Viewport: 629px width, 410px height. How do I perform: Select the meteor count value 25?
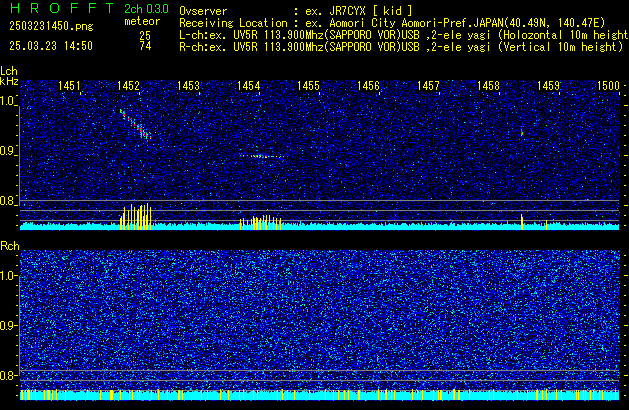pyautogui.click(x=145, y=35)
